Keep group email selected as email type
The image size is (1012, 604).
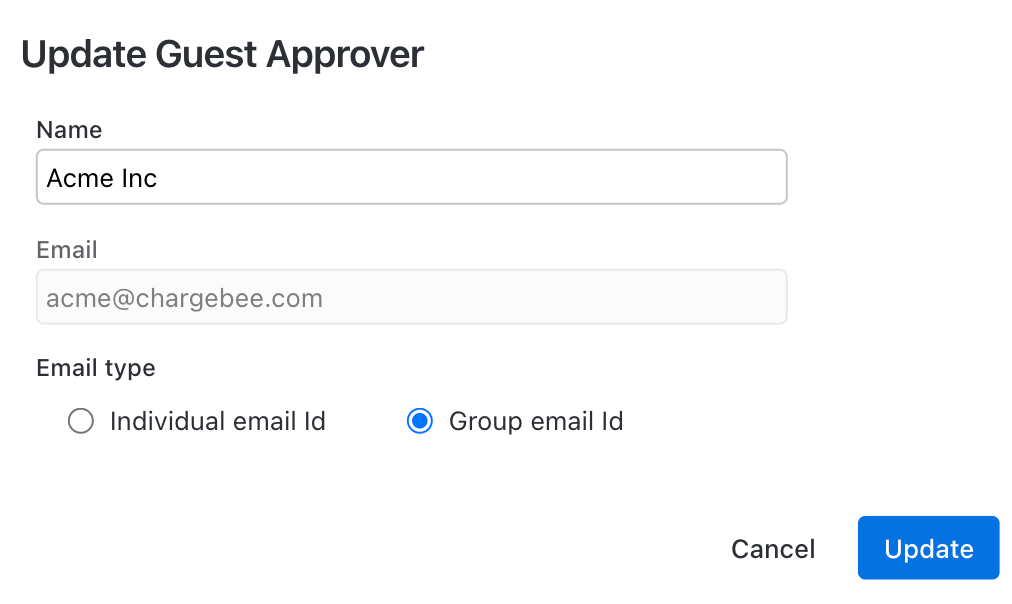[x=420, y=421]
